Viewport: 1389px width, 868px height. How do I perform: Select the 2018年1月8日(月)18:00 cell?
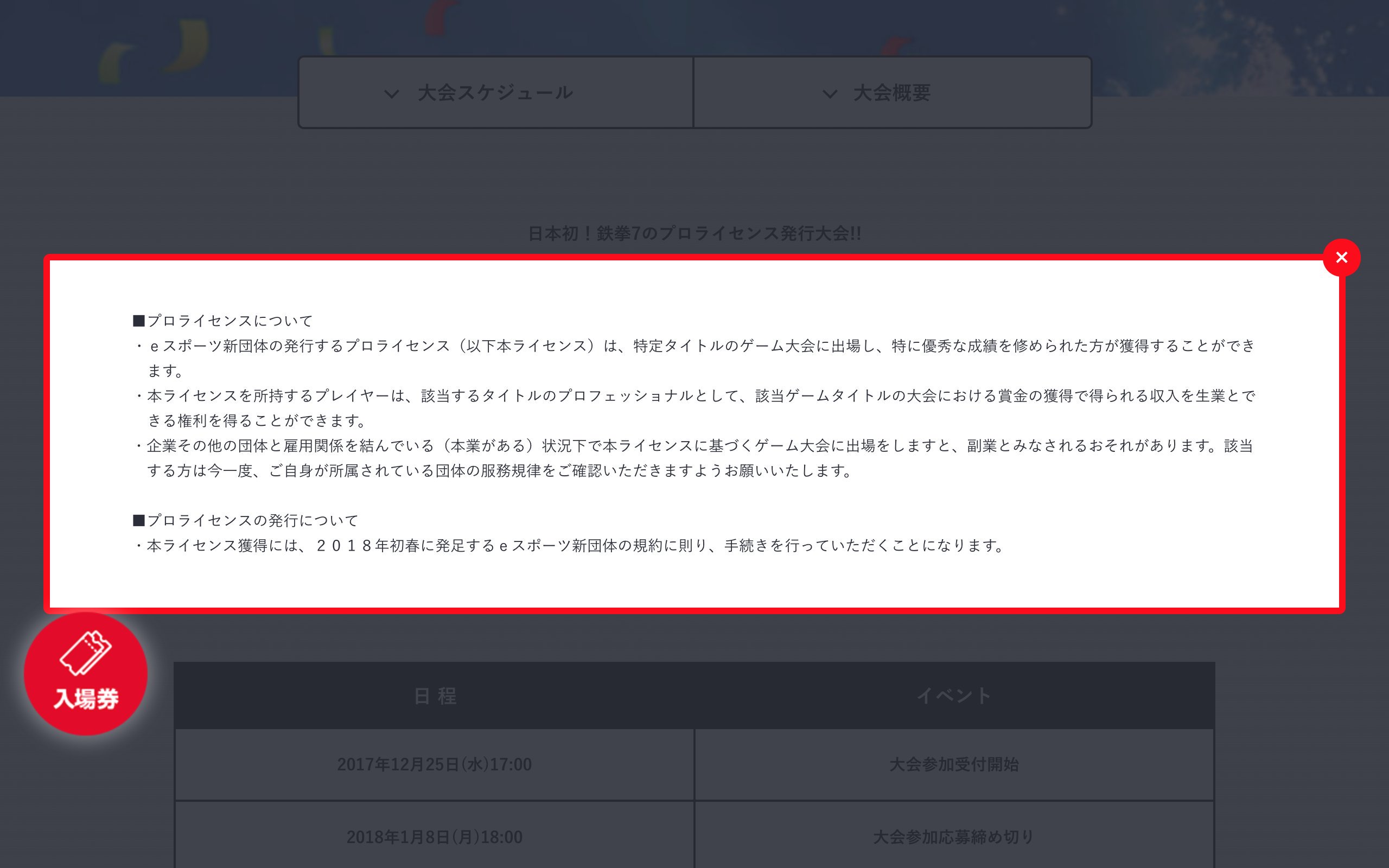pyautogui.click(x=435, y=837)
